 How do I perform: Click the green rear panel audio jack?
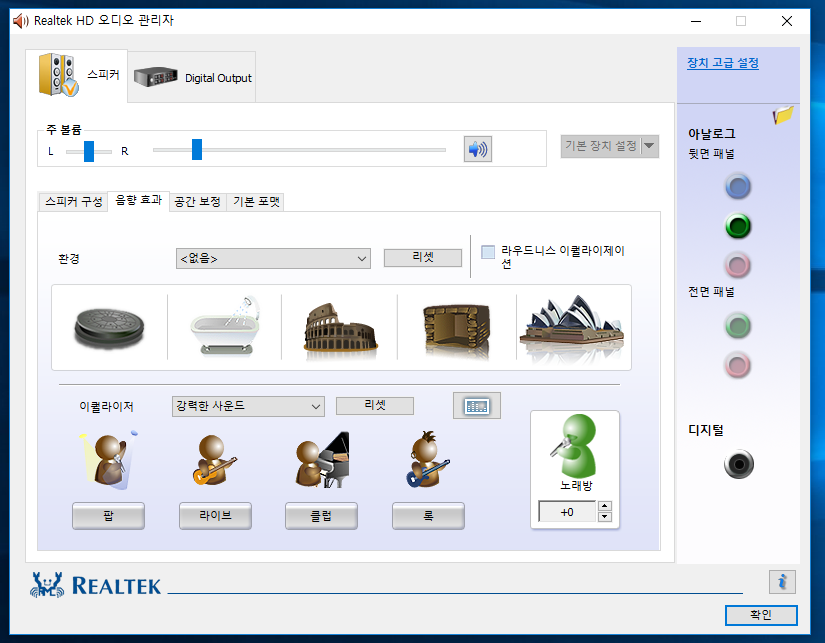[x=738, y=226]
